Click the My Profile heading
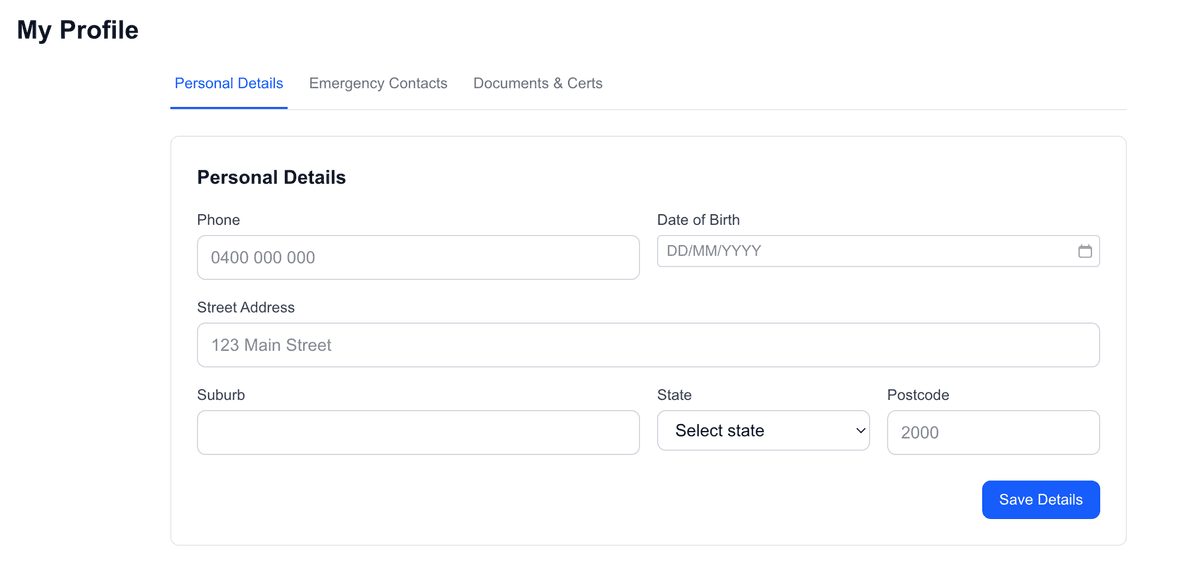This screenshot has height=580, width=1200. pos(76,29)
